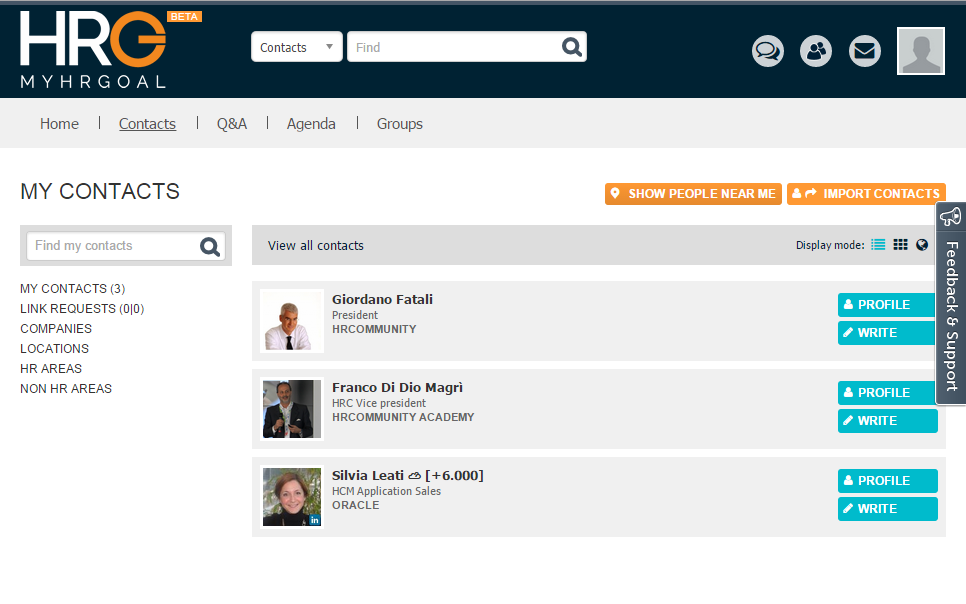Switch to globe map display mode

pos(922,245)
